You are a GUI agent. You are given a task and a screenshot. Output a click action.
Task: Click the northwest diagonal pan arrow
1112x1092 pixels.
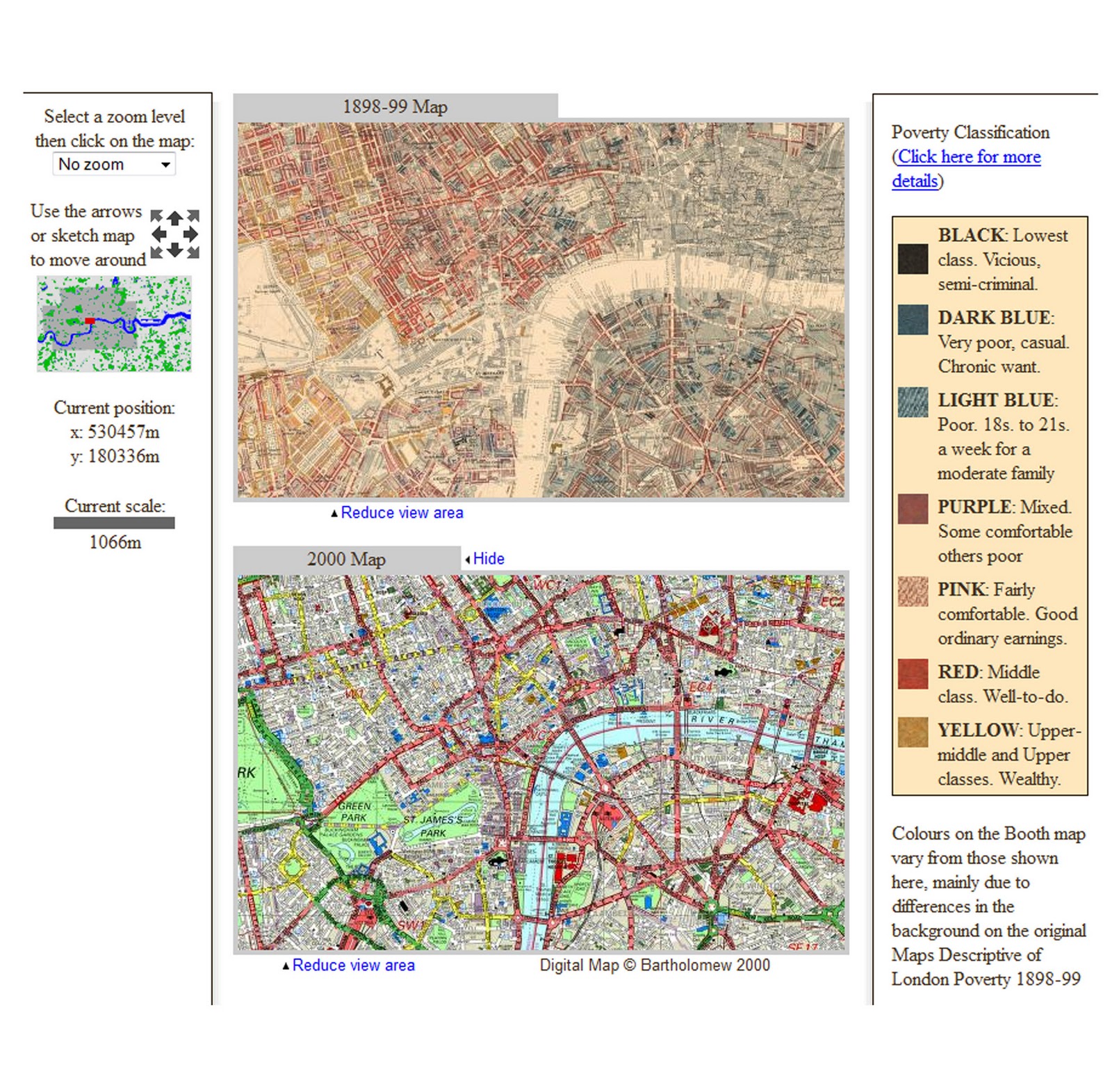pyautogui.click(x=157, y=216)
